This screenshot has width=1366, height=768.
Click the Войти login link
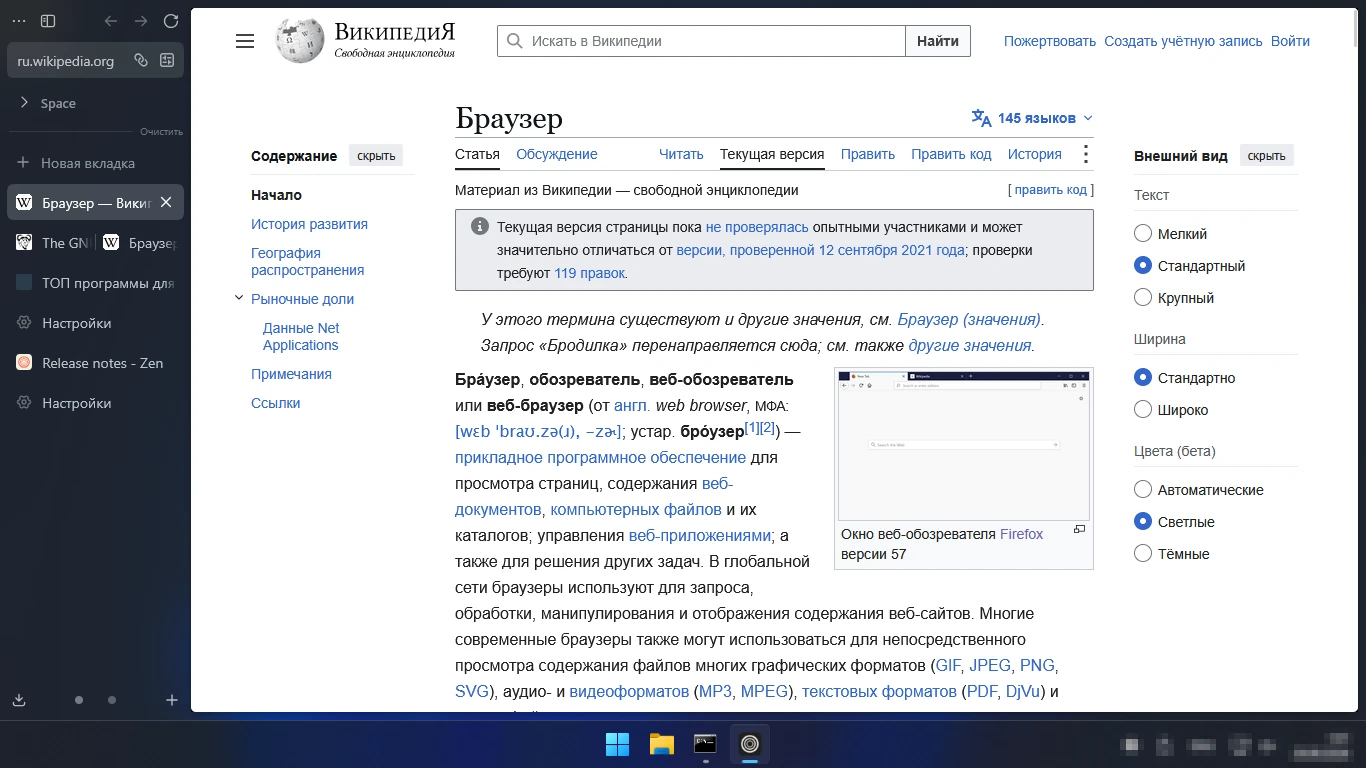tap(1290, 41)
